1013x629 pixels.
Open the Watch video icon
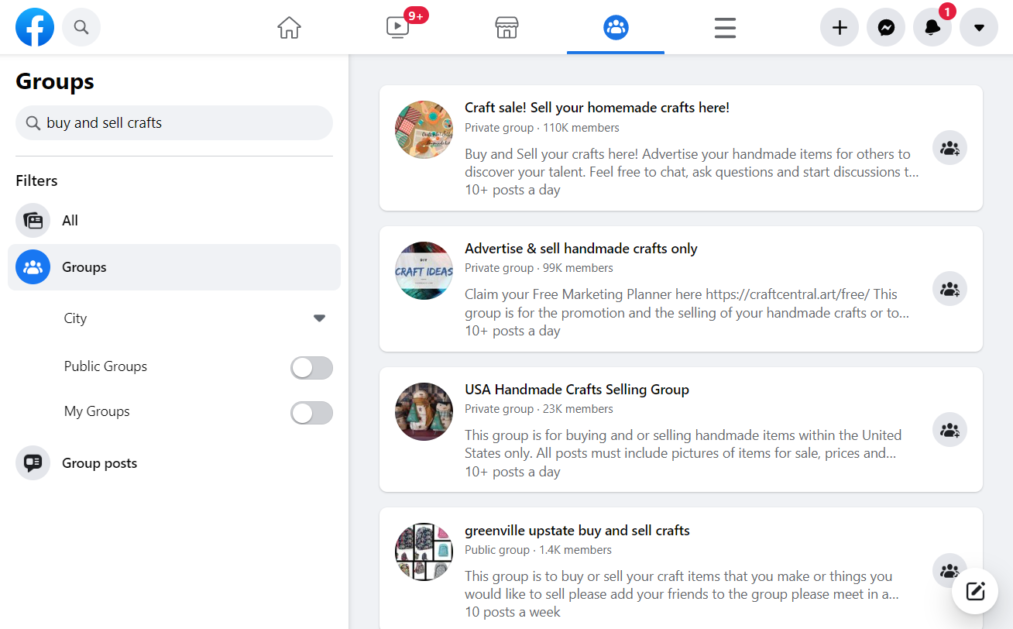tap(398, 27)
